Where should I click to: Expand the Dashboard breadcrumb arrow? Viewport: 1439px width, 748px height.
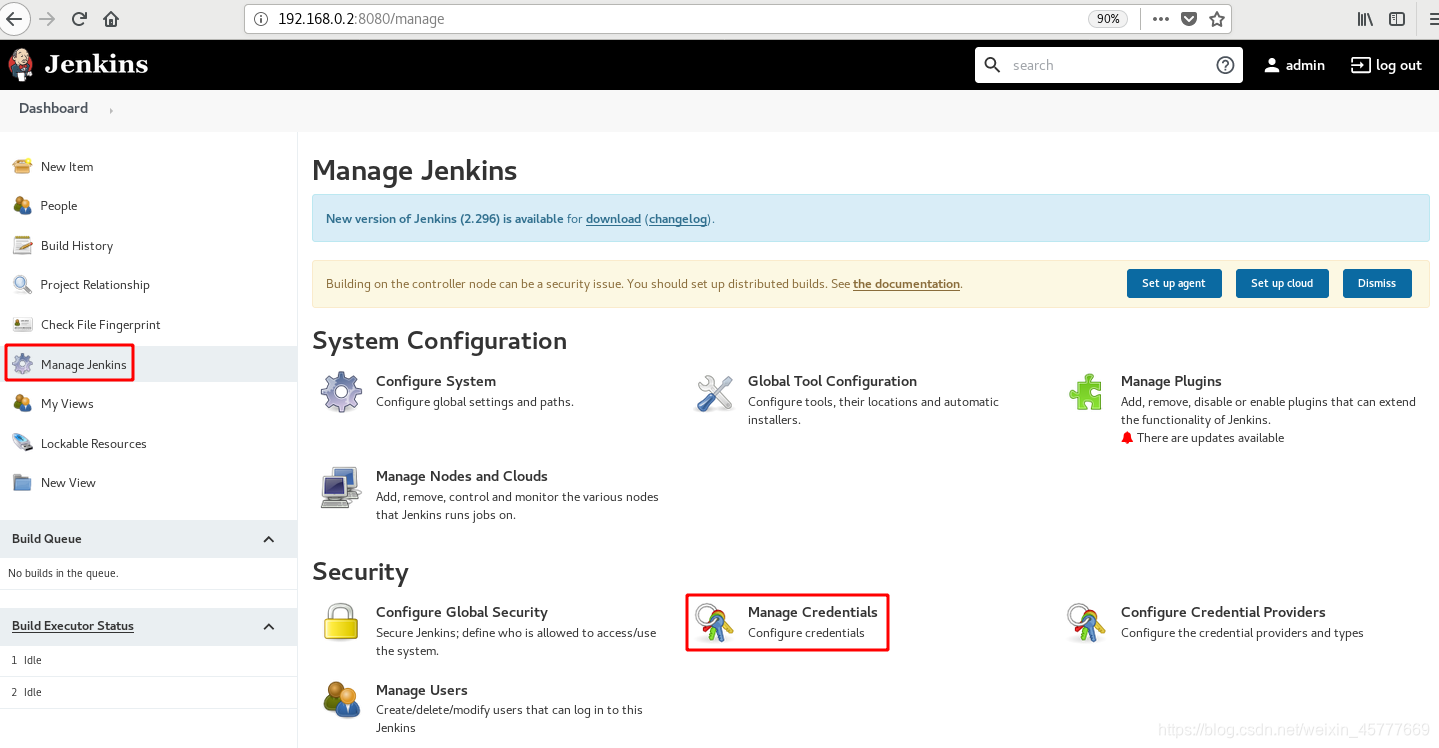(111, 110)
